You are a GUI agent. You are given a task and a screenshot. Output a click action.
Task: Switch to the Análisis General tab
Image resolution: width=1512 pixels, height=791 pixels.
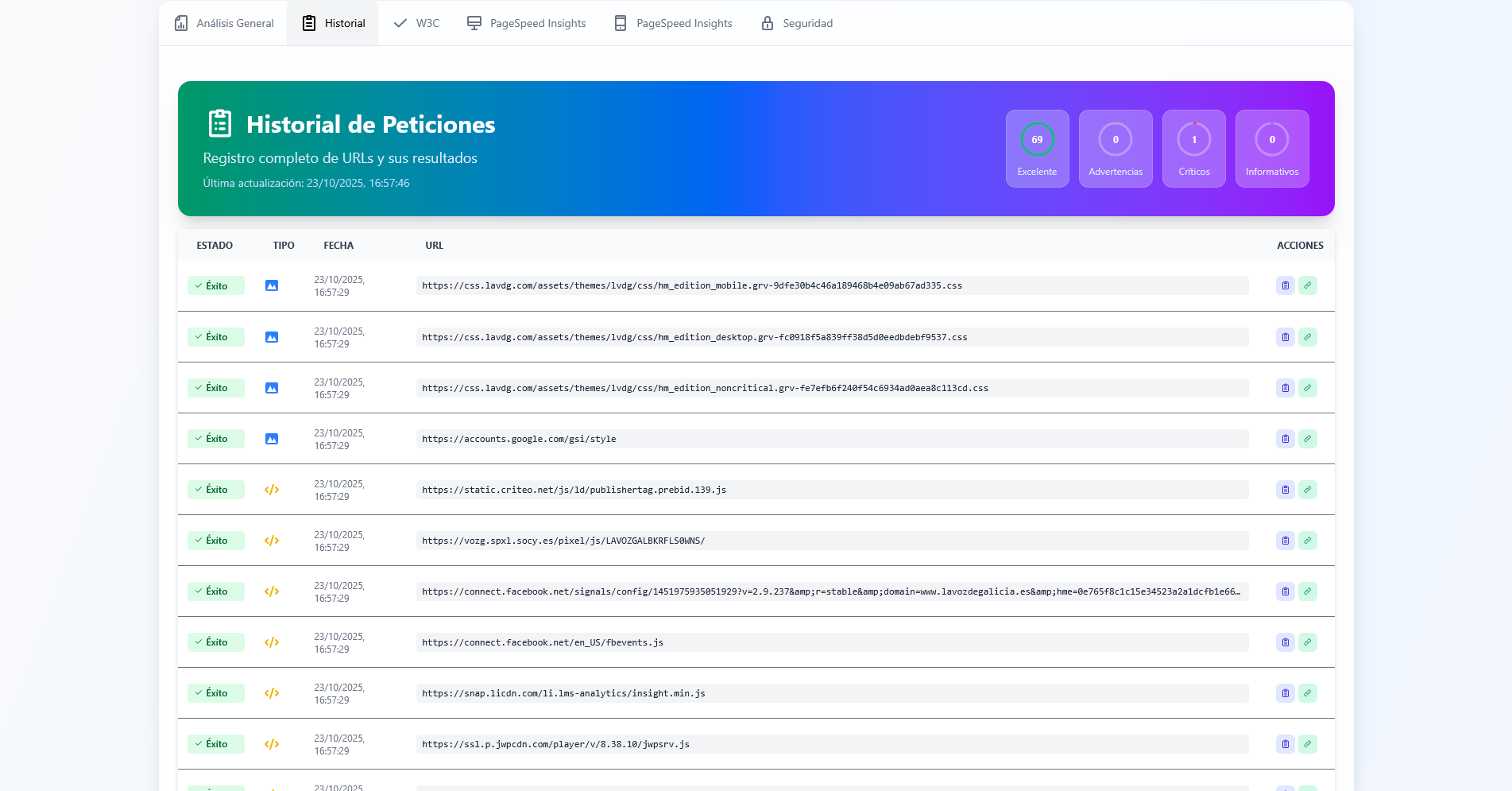(224, 23)
